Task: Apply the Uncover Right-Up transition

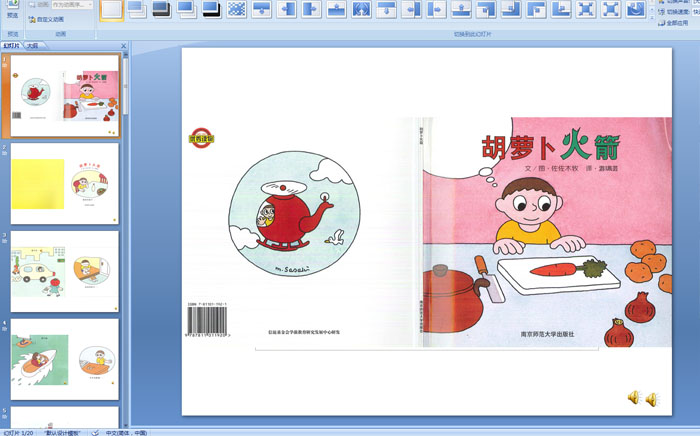Action: click(562, 9)
